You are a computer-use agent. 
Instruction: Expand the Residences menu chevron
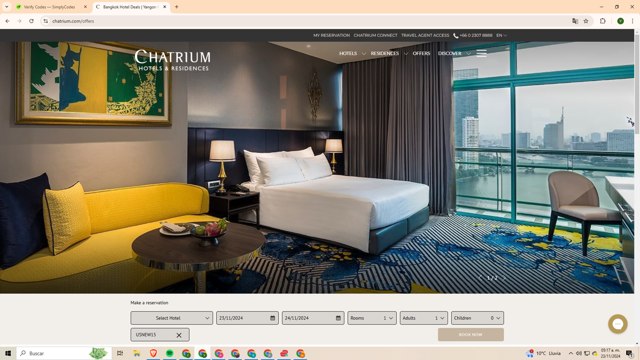406,53
